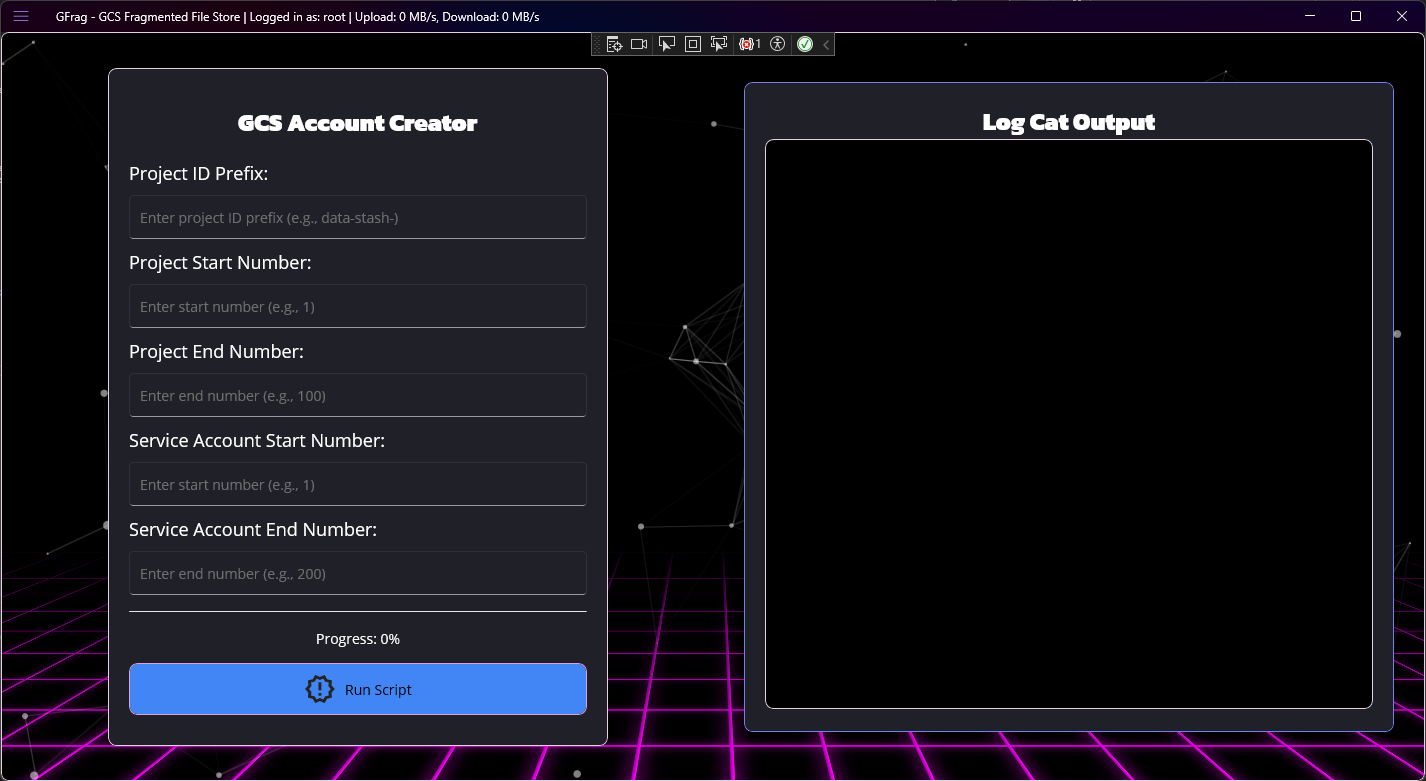1426x781 pixels.
Task: Open the hamburger menu in title bar
Action: pos(21,16)
